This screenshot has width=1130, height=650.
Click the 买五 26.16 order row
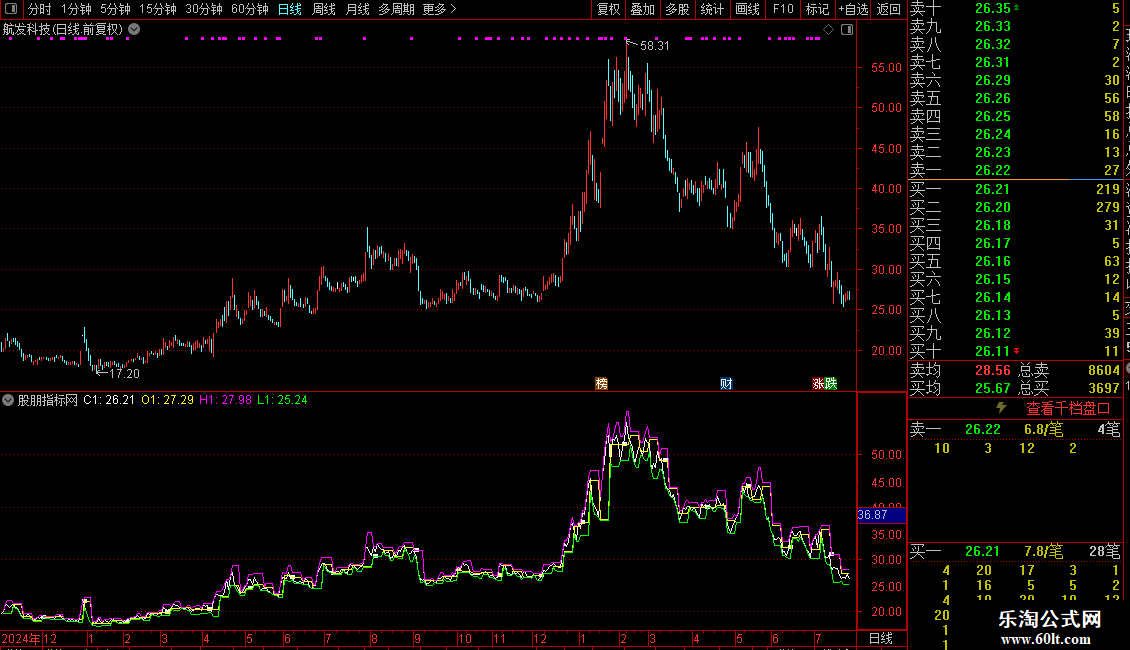click(1015, 262)
